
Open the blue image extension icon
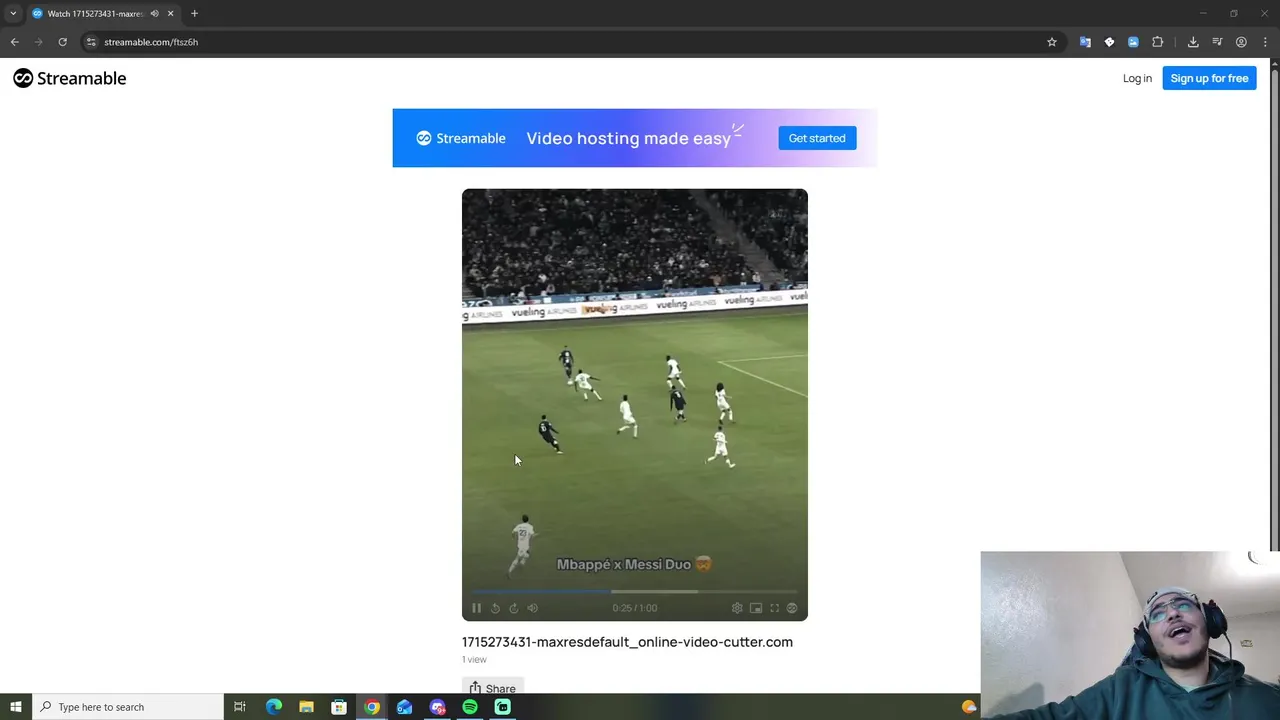point(1133,42)
